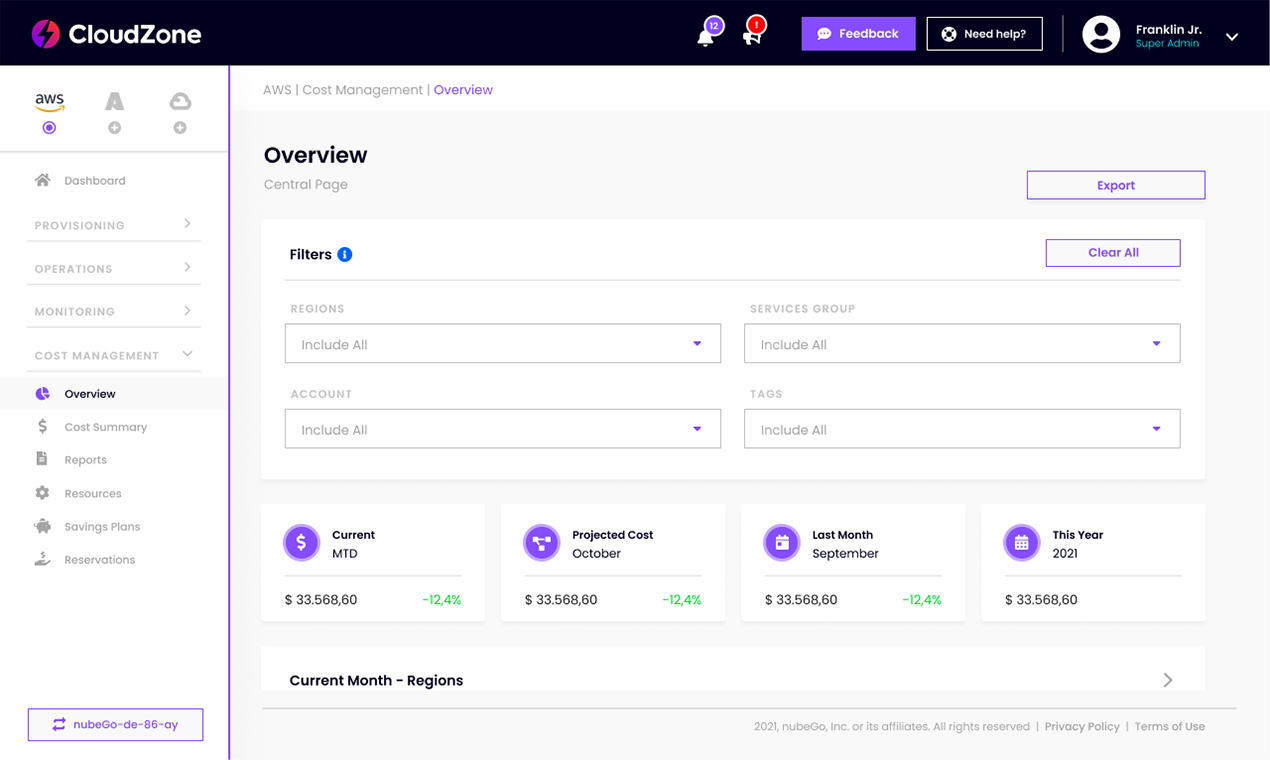Open Reservations in the sidebar
The width and height of the screenshot is (1270, 760).
[x=99, y=560]
